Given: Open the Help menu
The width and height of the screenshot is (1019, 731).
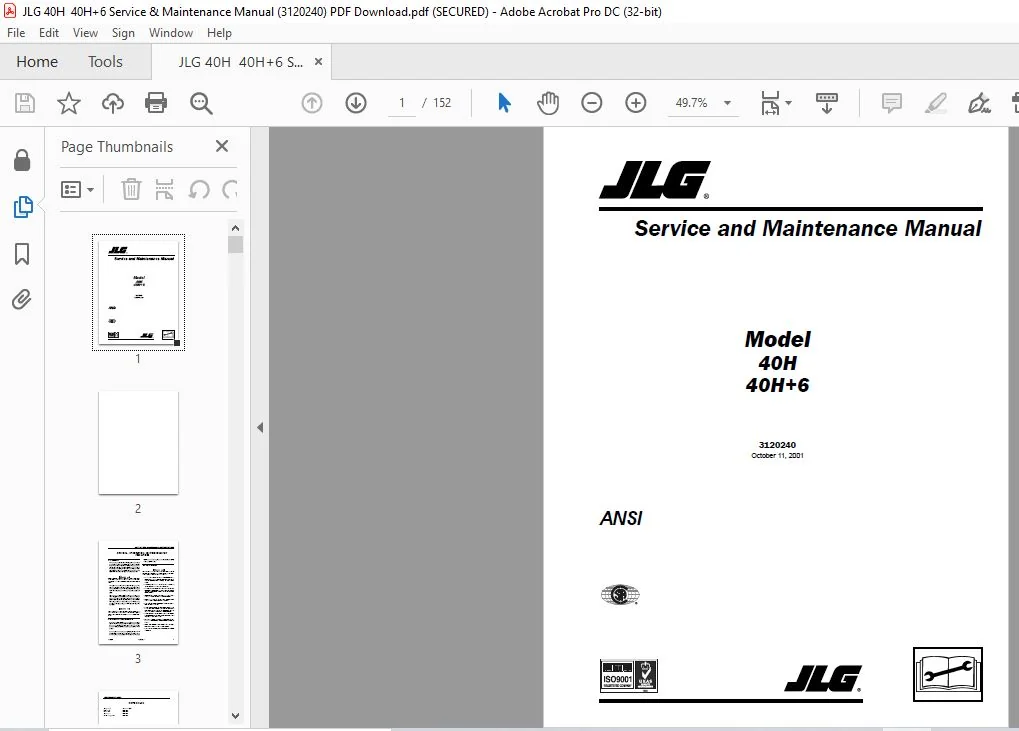Looking at the screenshot, I should tap(219, 32).
